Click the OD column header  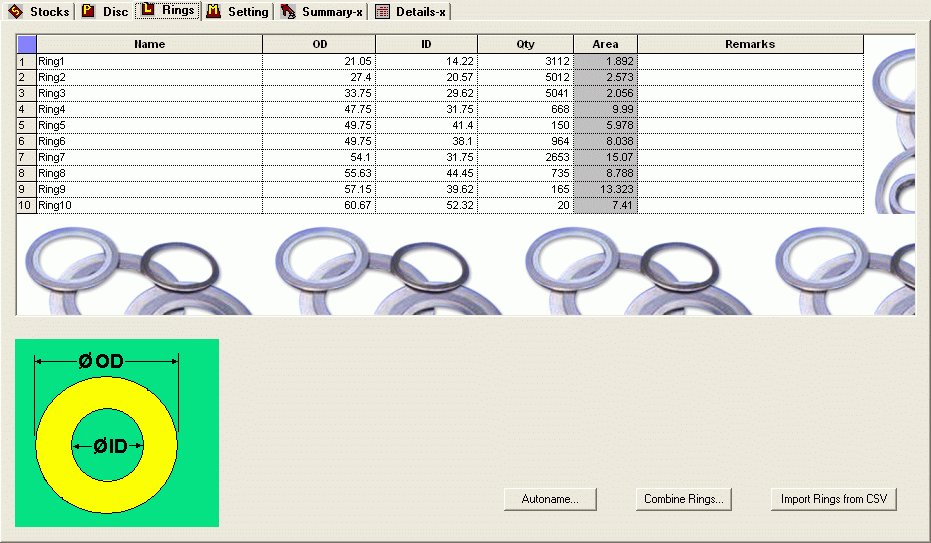(x=319, y=44)
